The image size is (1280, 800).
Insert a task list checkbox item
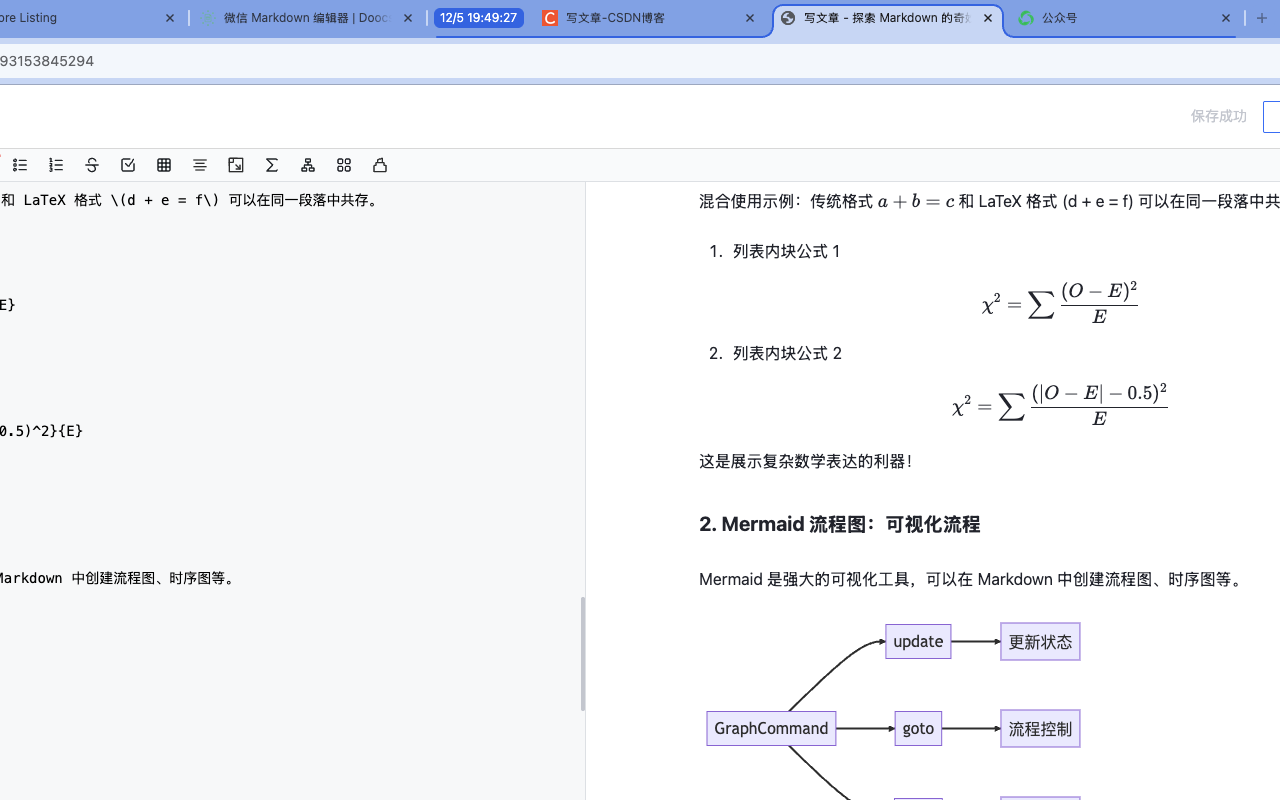click(127, 165)
